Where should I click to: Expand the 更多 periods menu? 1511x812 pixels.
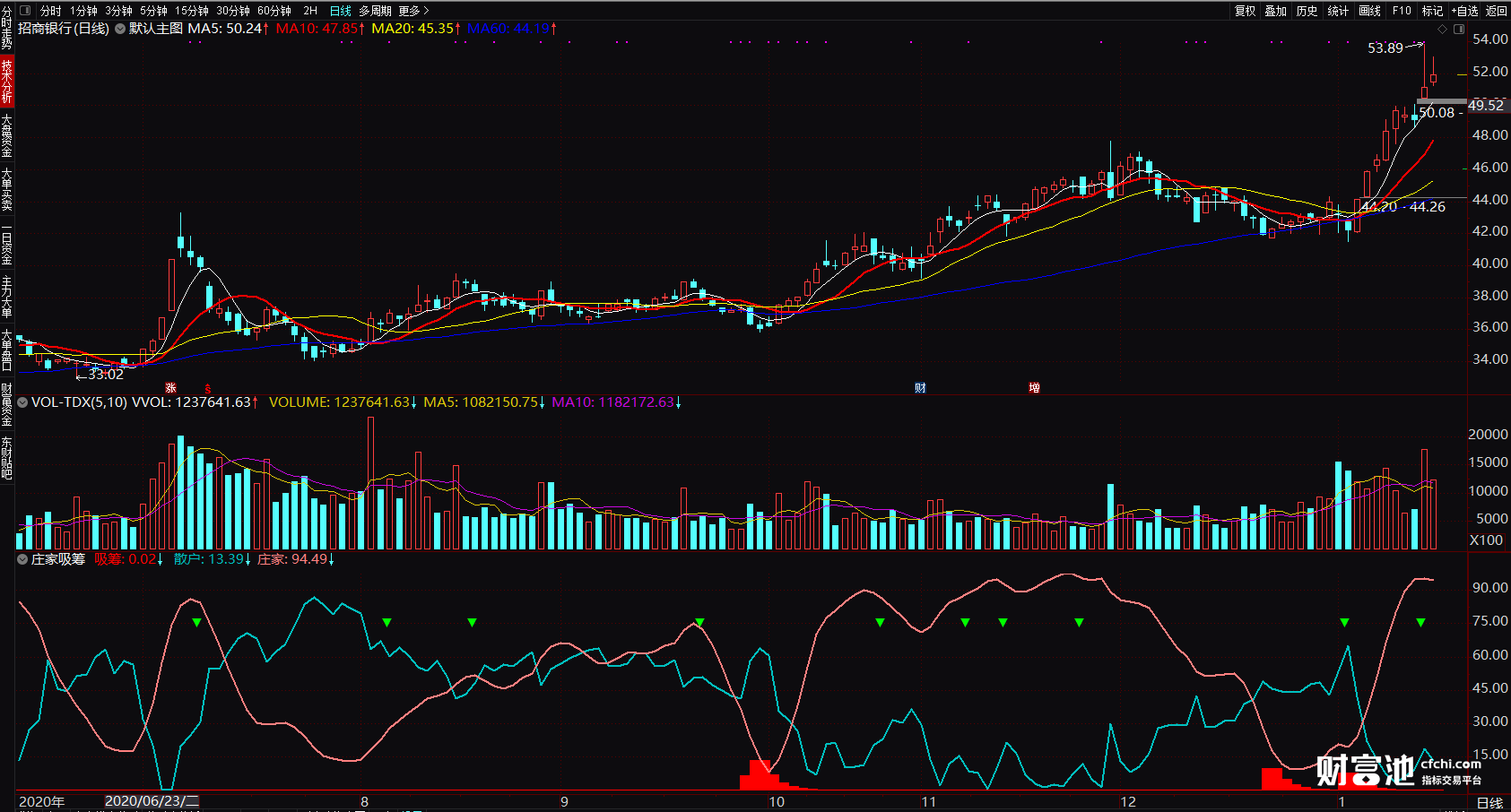click(413, 11)
